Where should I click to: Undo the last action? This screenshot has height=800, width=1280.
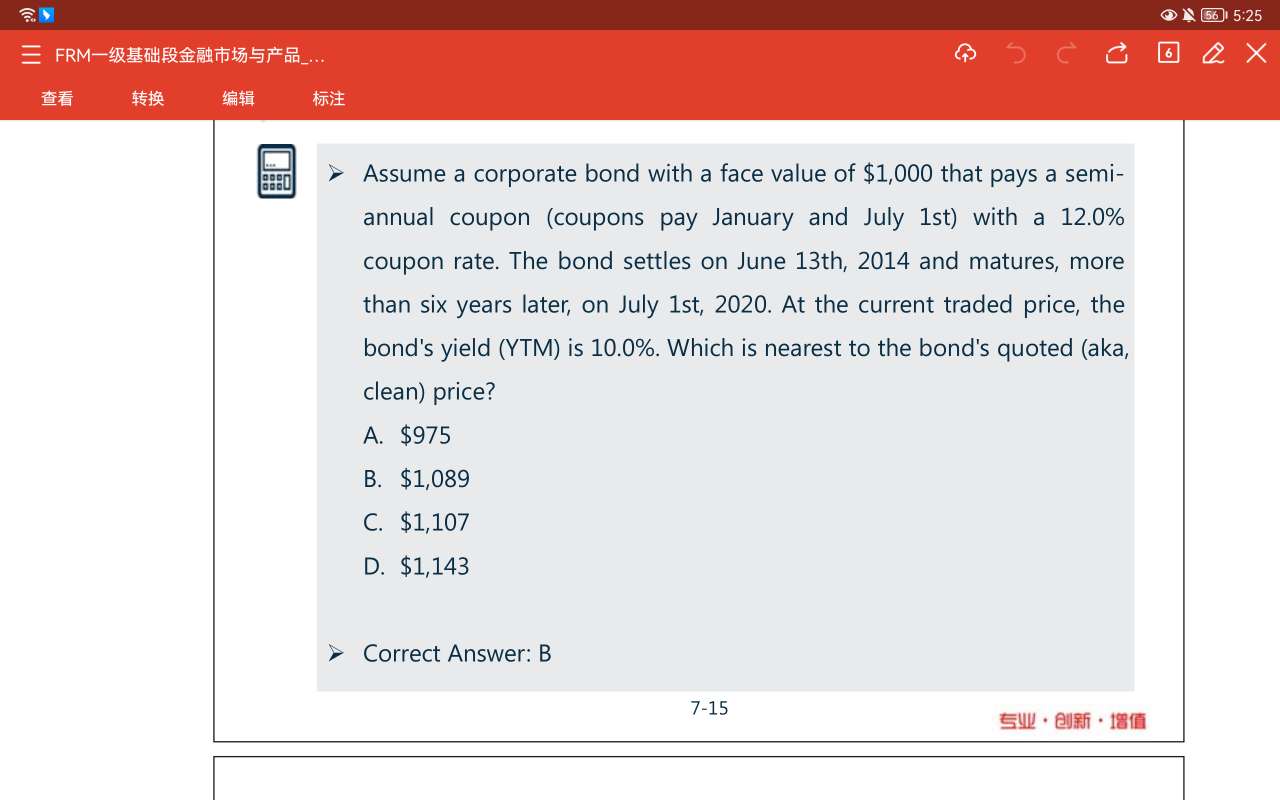(1016, 53)
